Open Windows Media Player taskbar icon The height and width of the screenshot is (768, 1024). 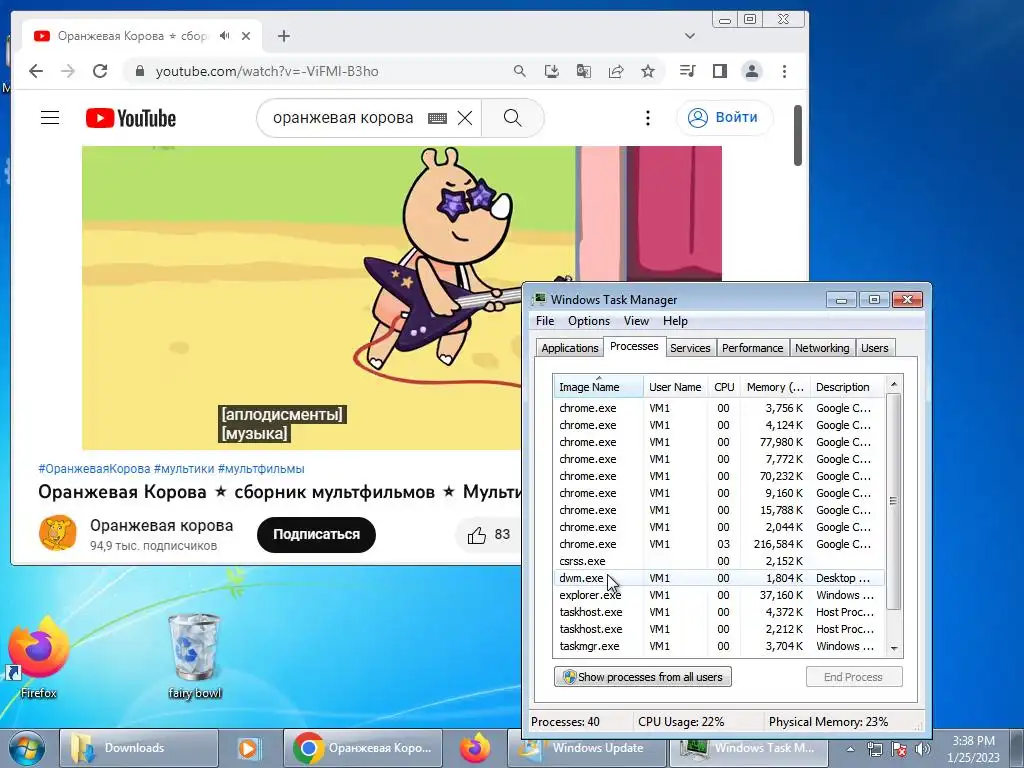248,748
